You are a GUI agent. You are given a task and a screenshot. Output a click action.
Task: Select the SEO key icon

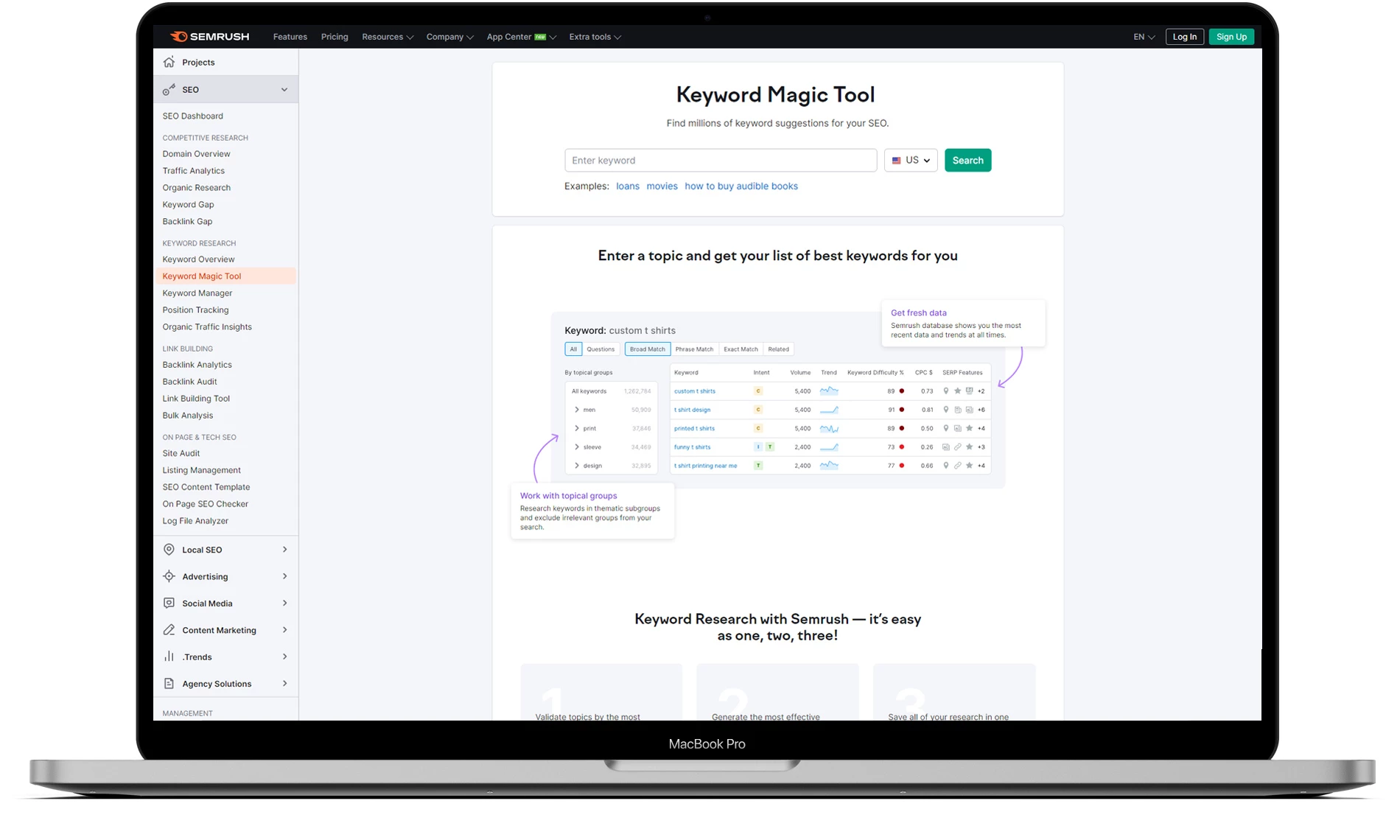click(x=169, y=89)
